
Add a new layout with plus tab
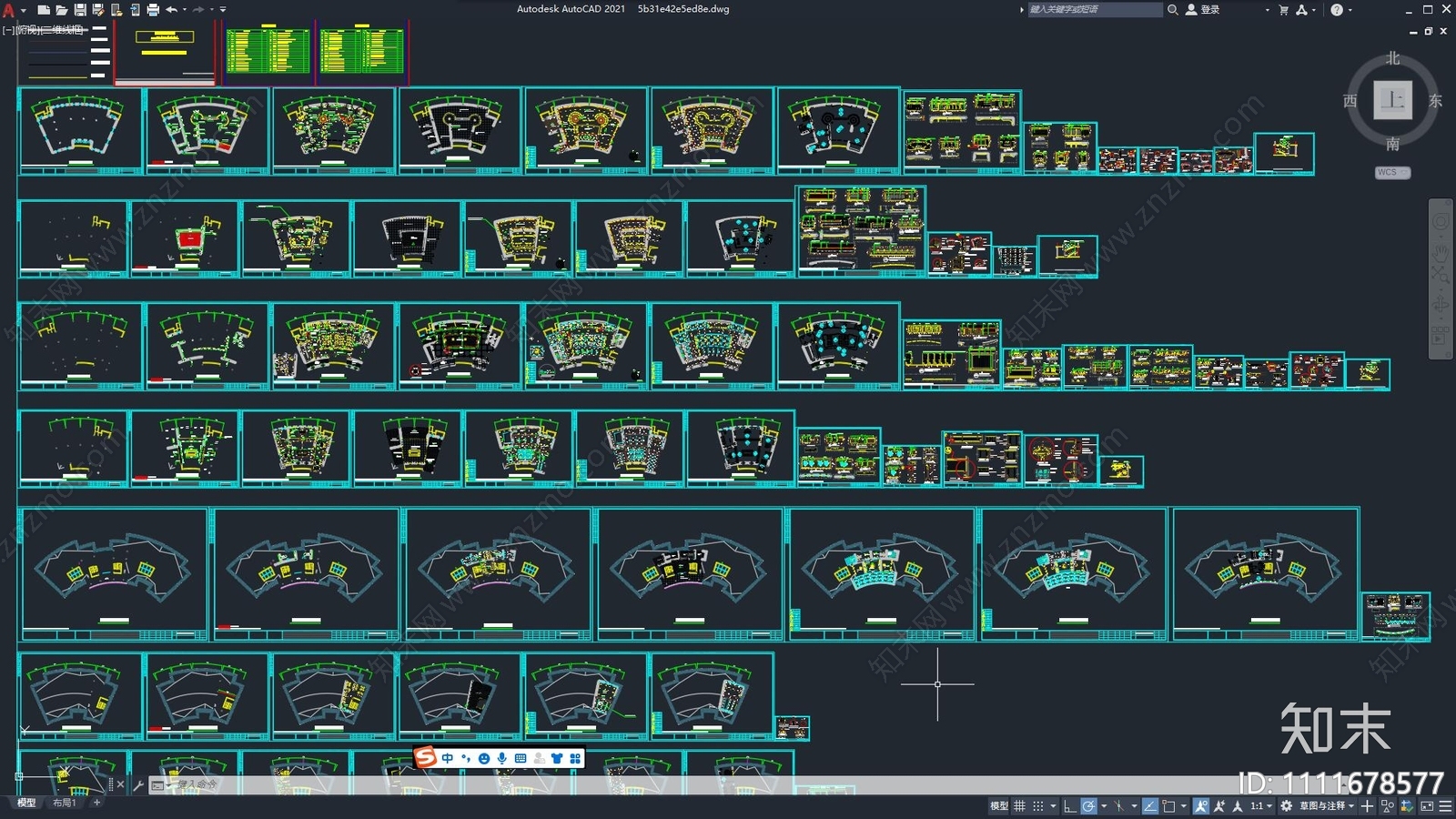[x=96, y=803]
